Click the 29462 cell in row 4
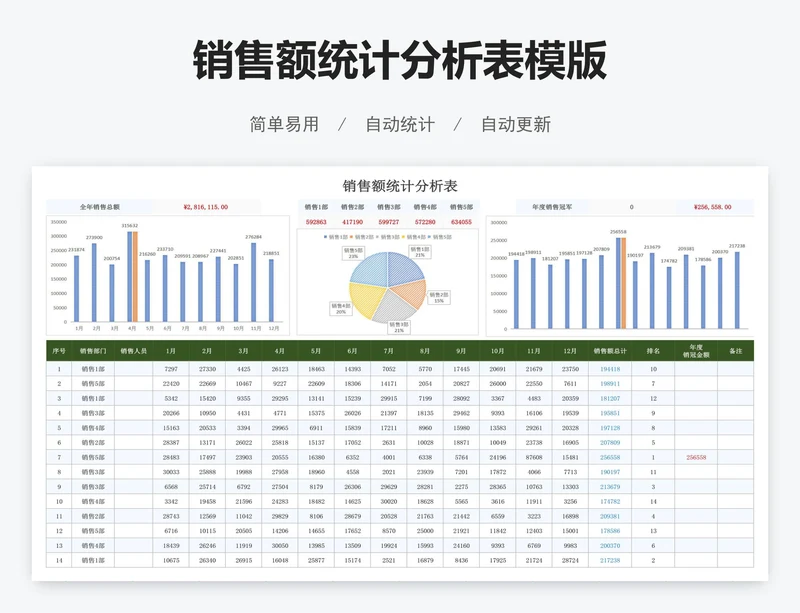Image resolution: width=800 pixels, height=613 pixels. pos(461,413)
